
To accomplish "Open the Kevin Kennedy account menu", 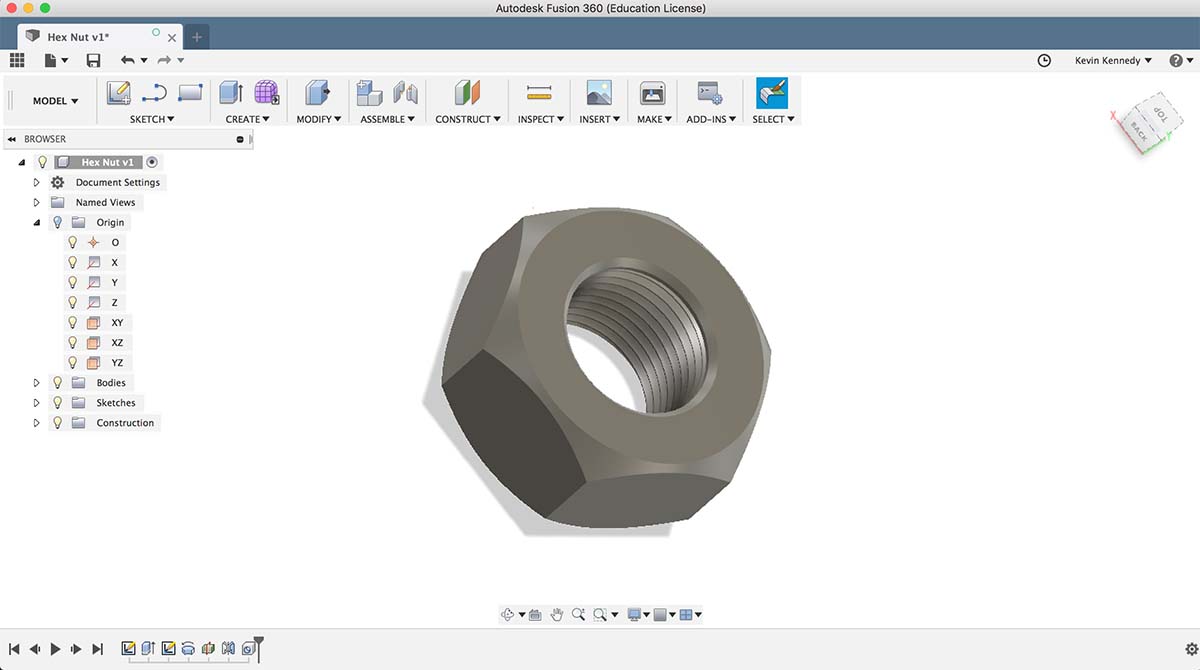I will tap(1113, 60).
